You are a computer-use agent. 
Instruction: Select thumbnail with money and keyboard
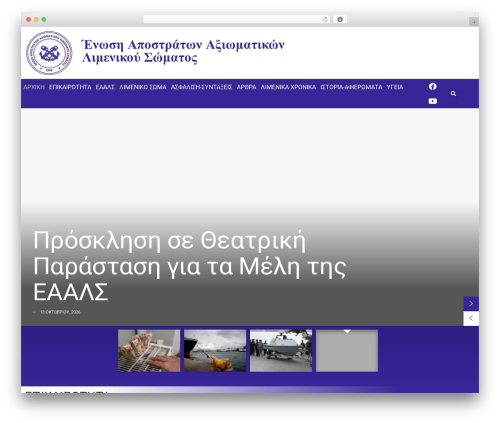149,351
